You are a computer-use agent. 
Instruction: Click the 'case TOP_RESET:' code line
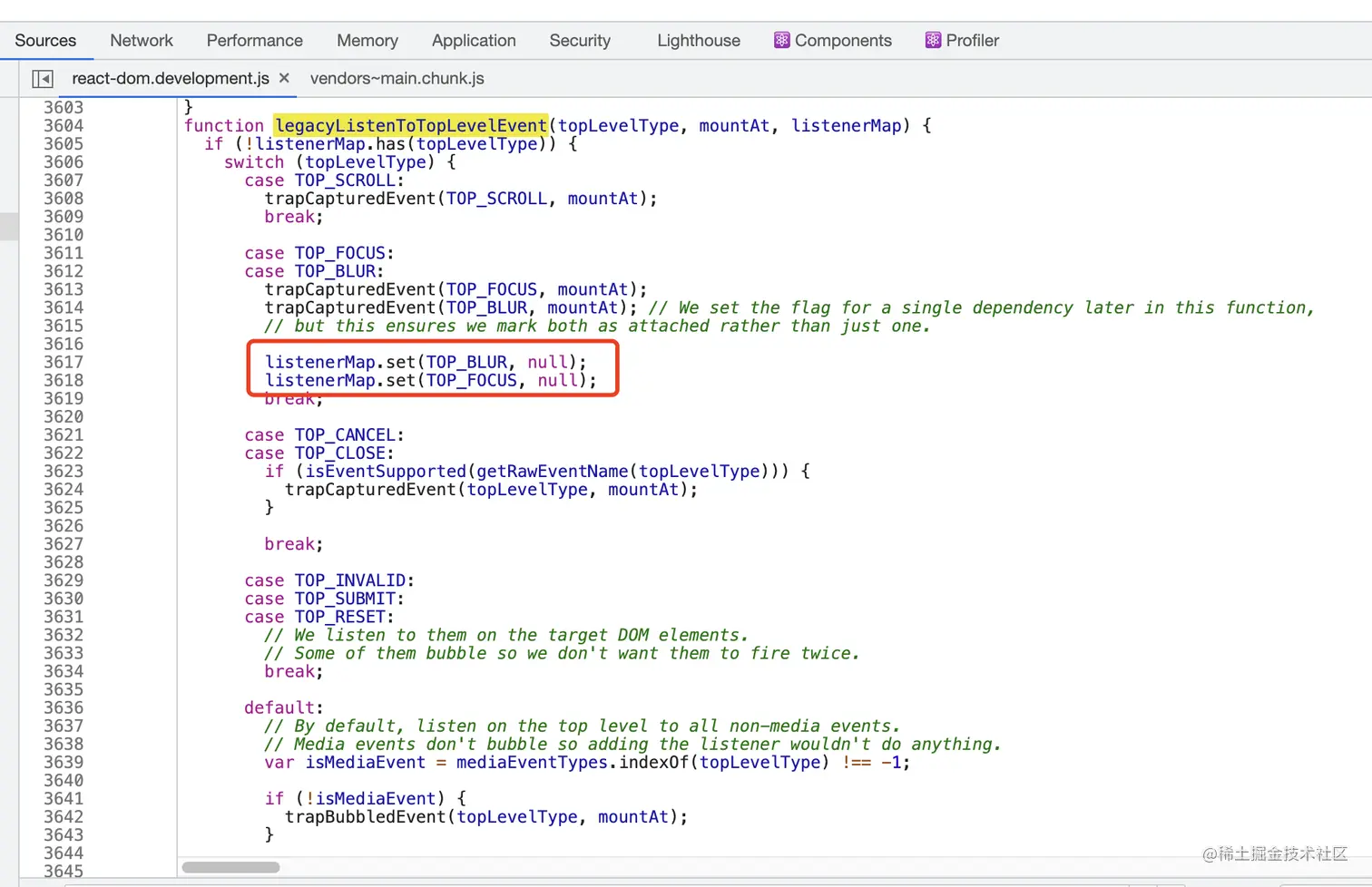coord(319,617)
